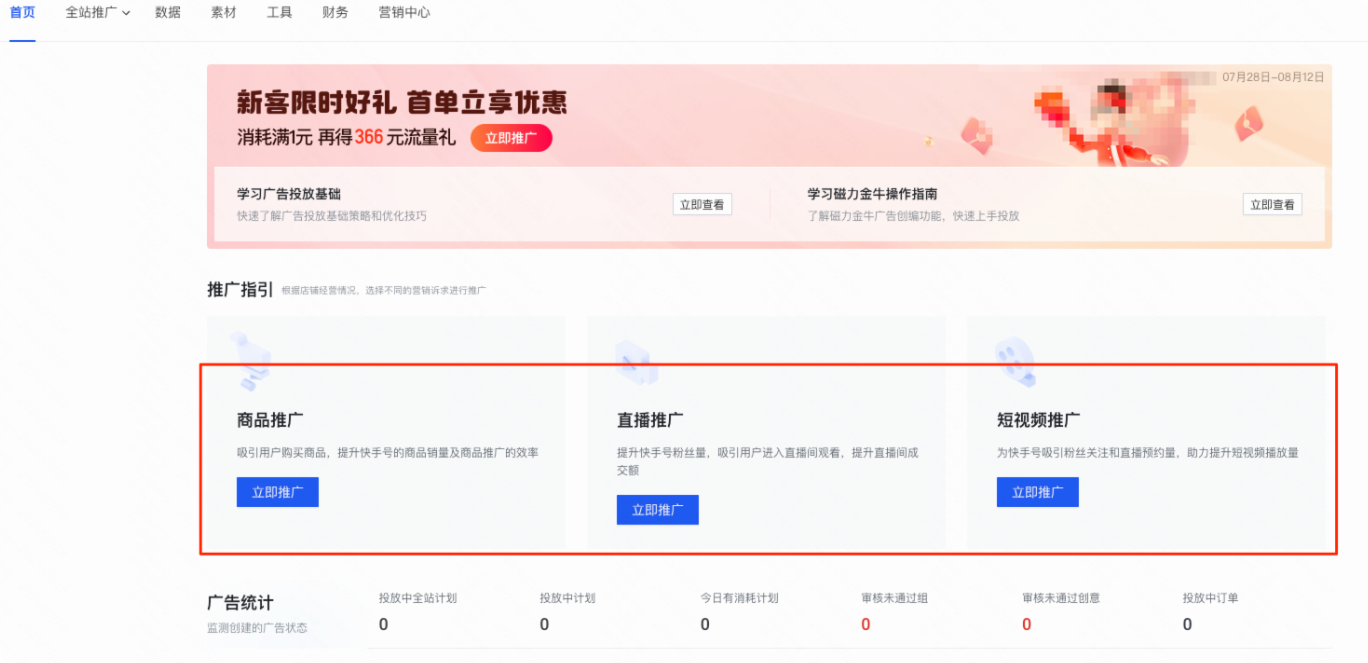Open the 工具 menu item
Screen dimensions: 1368x663
[280, 13]
